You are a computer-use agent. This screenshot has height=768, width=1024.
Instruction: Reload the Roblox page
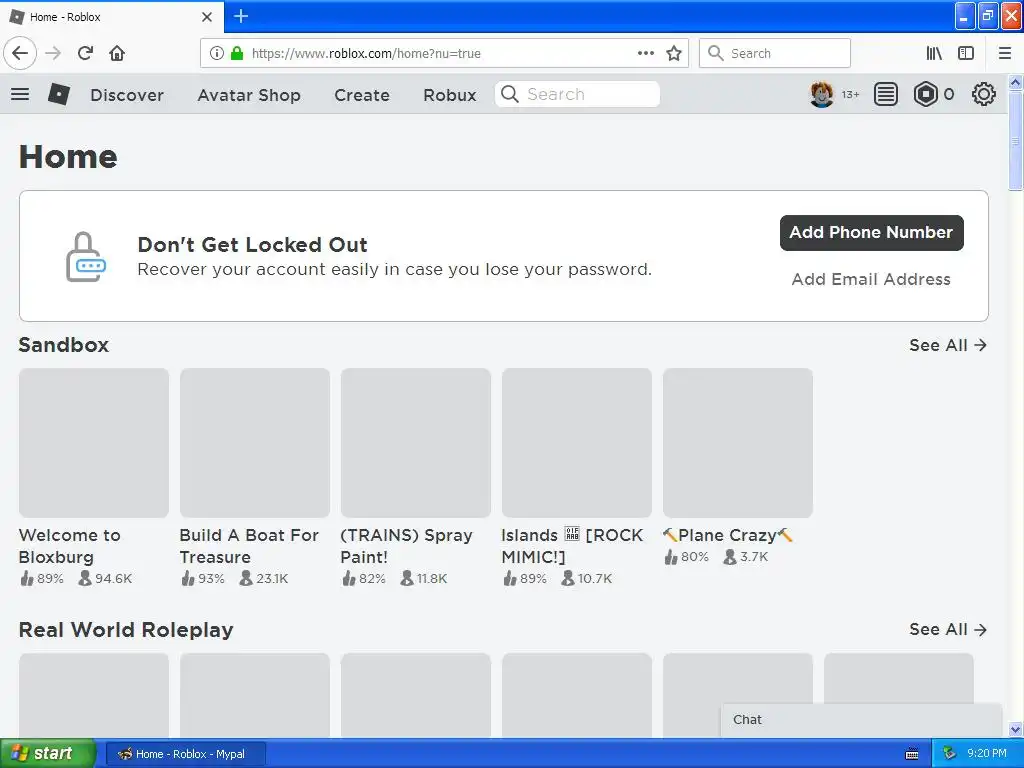pyautogui.click(x=85, y=54)
